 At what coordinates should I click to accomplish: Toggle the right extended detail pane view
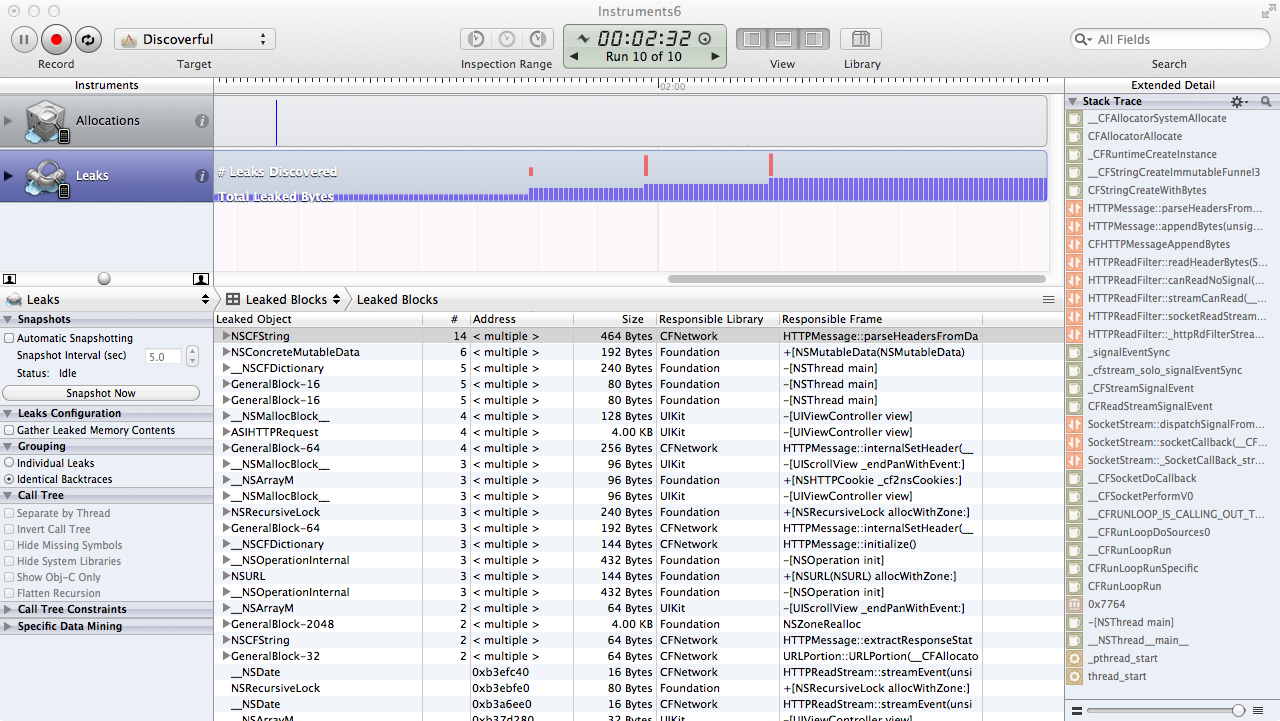[x=813, y=39]
